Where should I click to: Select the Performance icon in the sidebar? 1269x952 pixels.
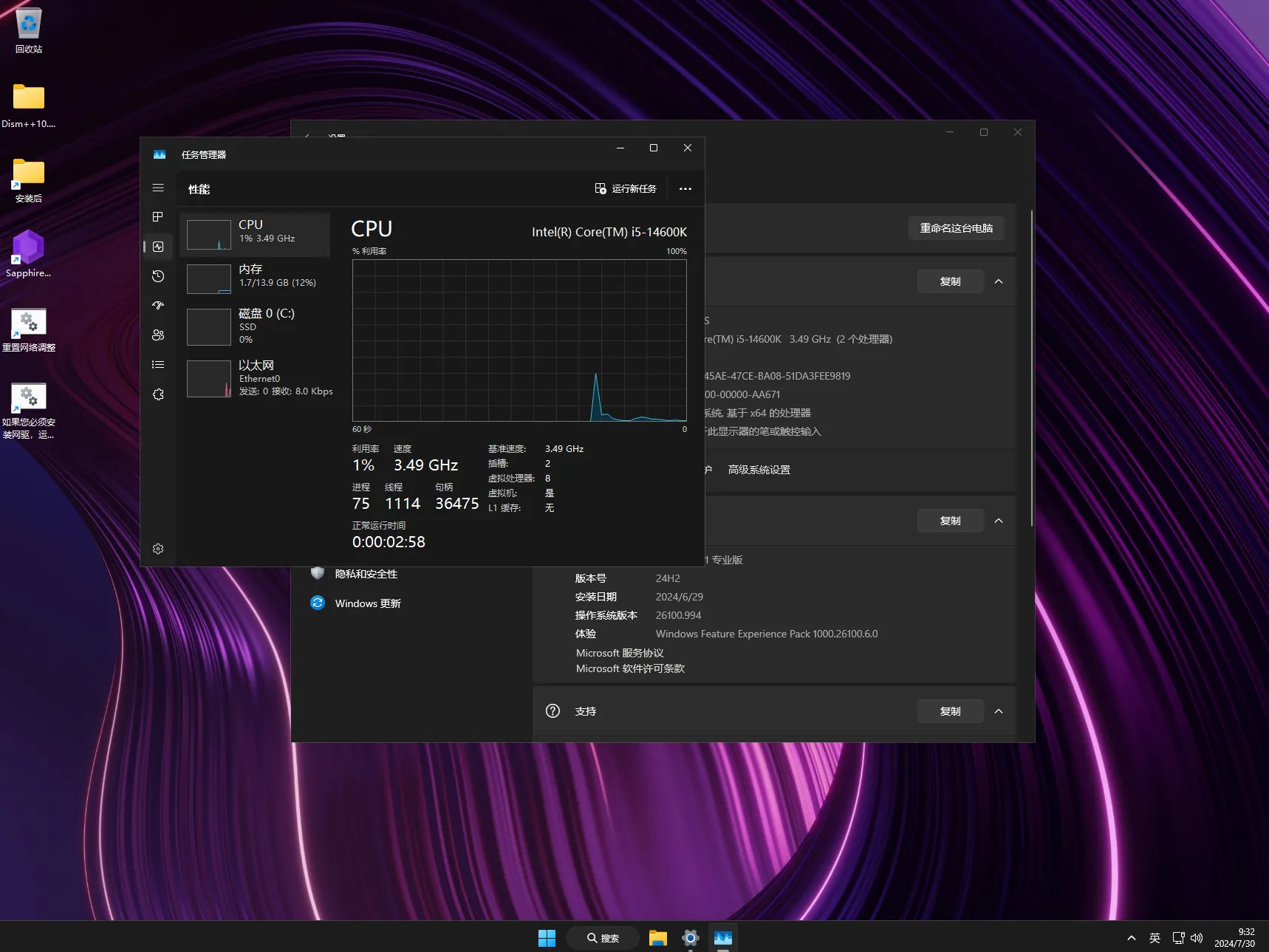(157, 247)
